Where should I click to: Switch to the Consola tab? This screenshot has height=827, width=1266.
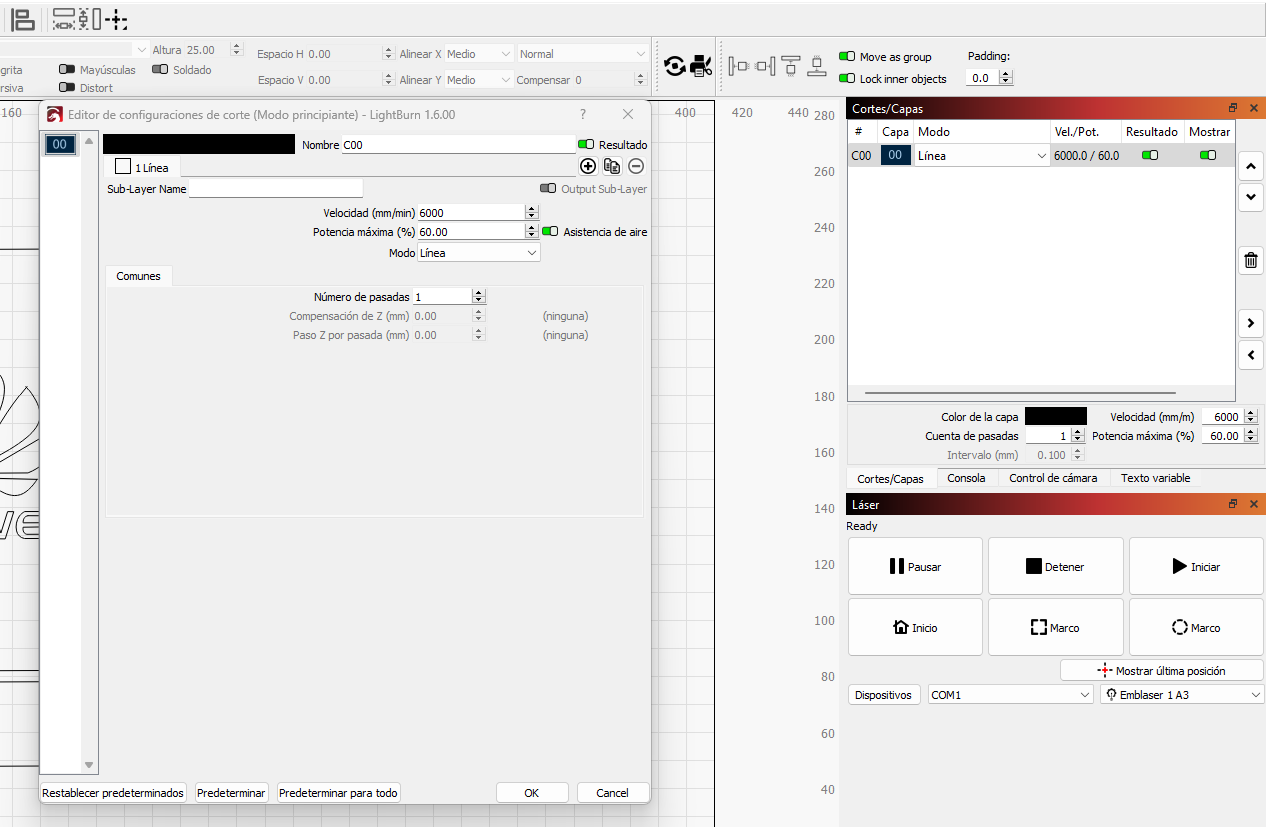click(x=966, y=478)
